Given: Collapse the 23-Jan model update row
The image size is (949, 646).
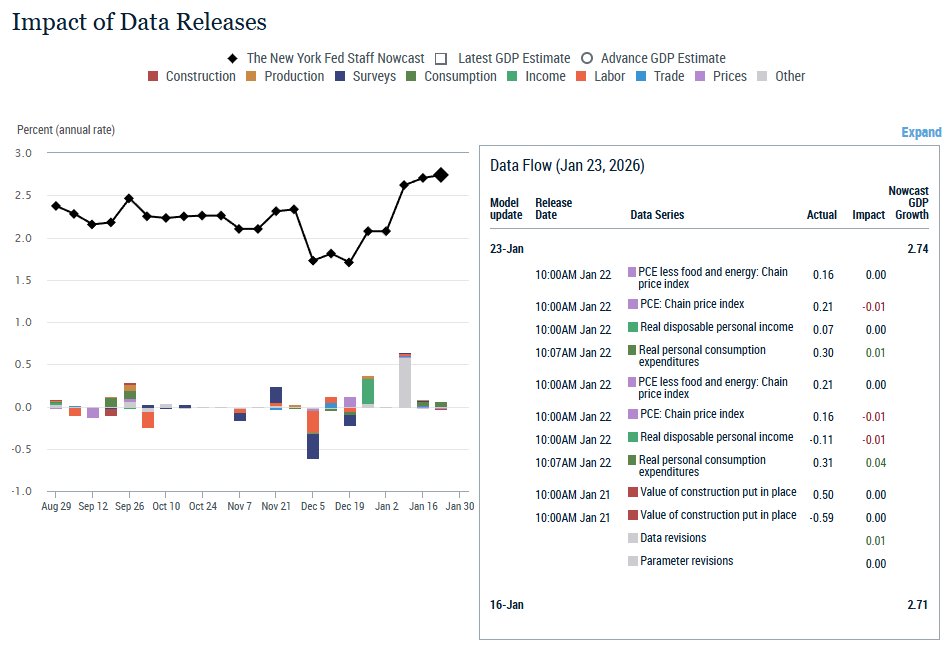Looking at the screenshot, I should (506, 248).
